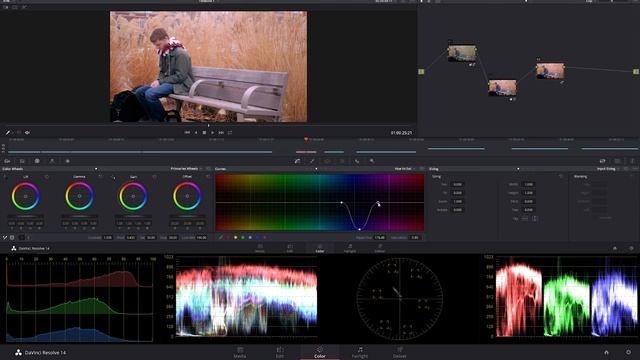Select yellow hue preset dot
Viewport: 640px width, 360px height.
[x=236, y=237]
